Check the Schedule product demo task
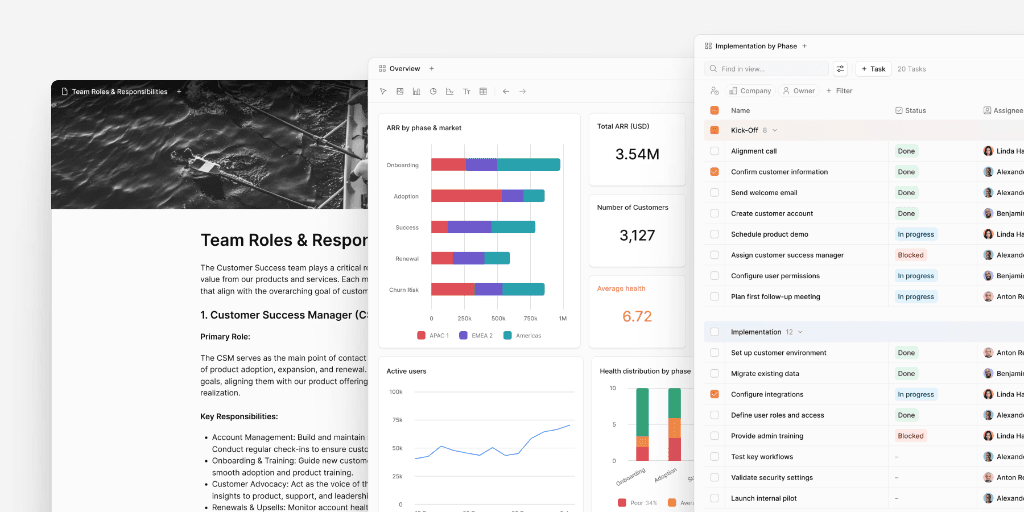The height and width of the screenshot is (512, 1024). click(714, 234)
